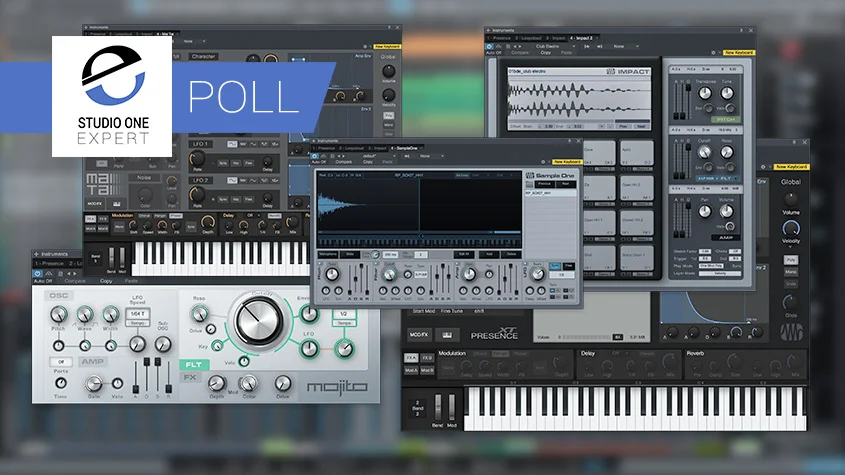Viewport: 845px width, 475px height.
Task: Open Sample One filter Type dropdown
Action: [x=420, y=274]
